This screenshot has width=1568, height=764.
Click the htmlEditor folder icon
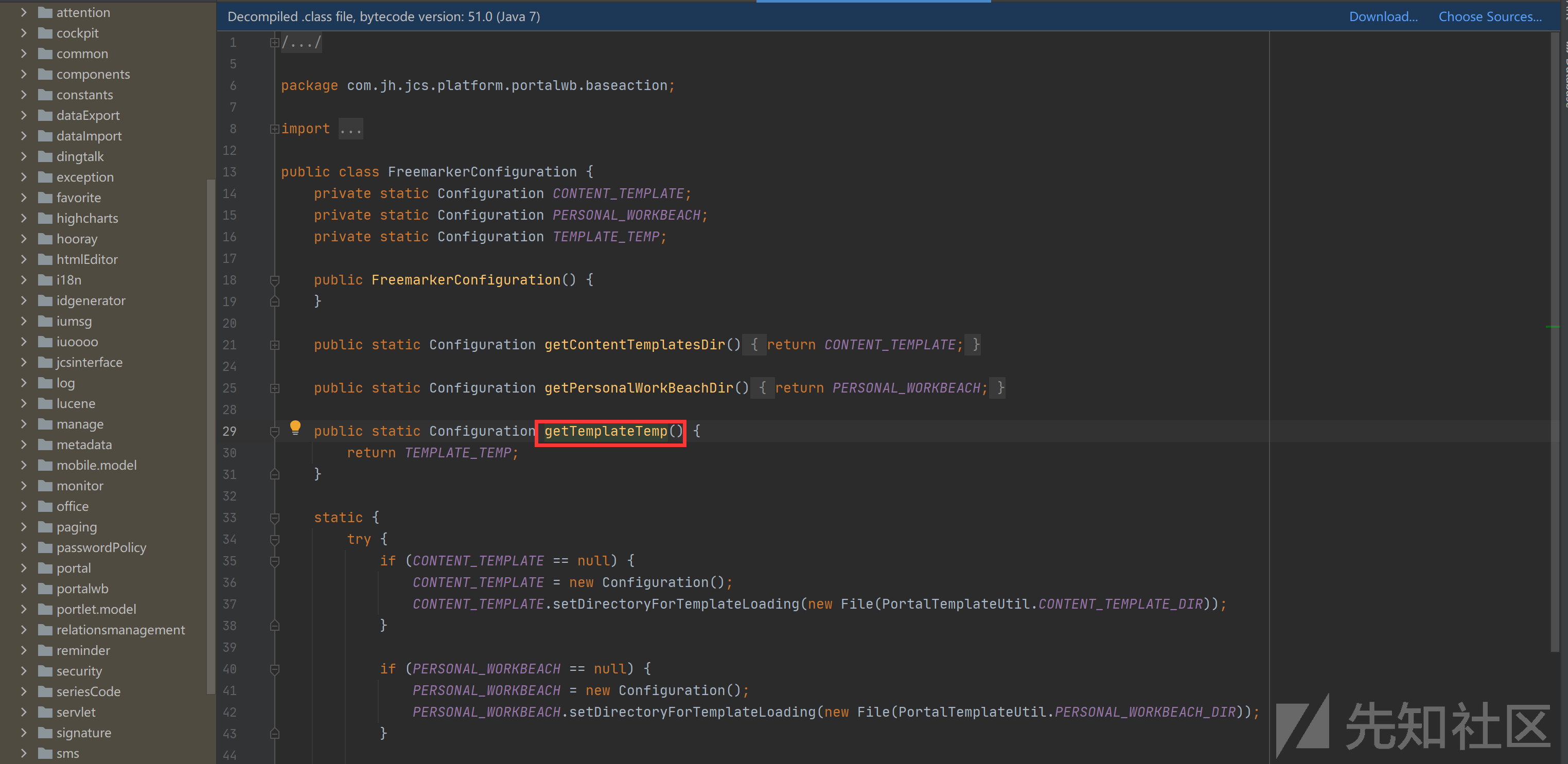(x=45, y=259)
